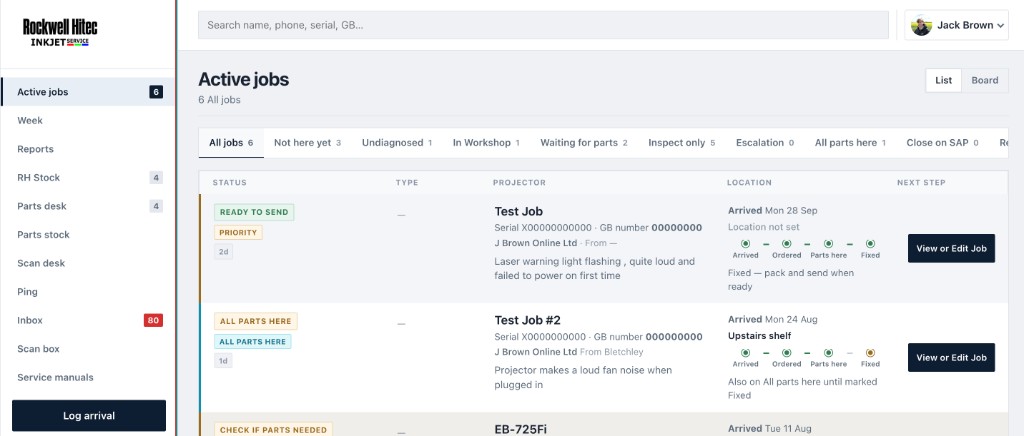Click the PRIORITY badge on Test Job
The image size is (1024, 436).
(238, 232)
